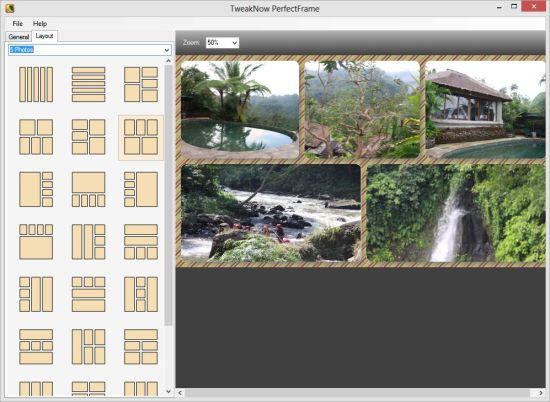Click the pool with palm tree photo
Image resolution: width=550 pixels, height=402 pixels.
click(x=240, y=110)
